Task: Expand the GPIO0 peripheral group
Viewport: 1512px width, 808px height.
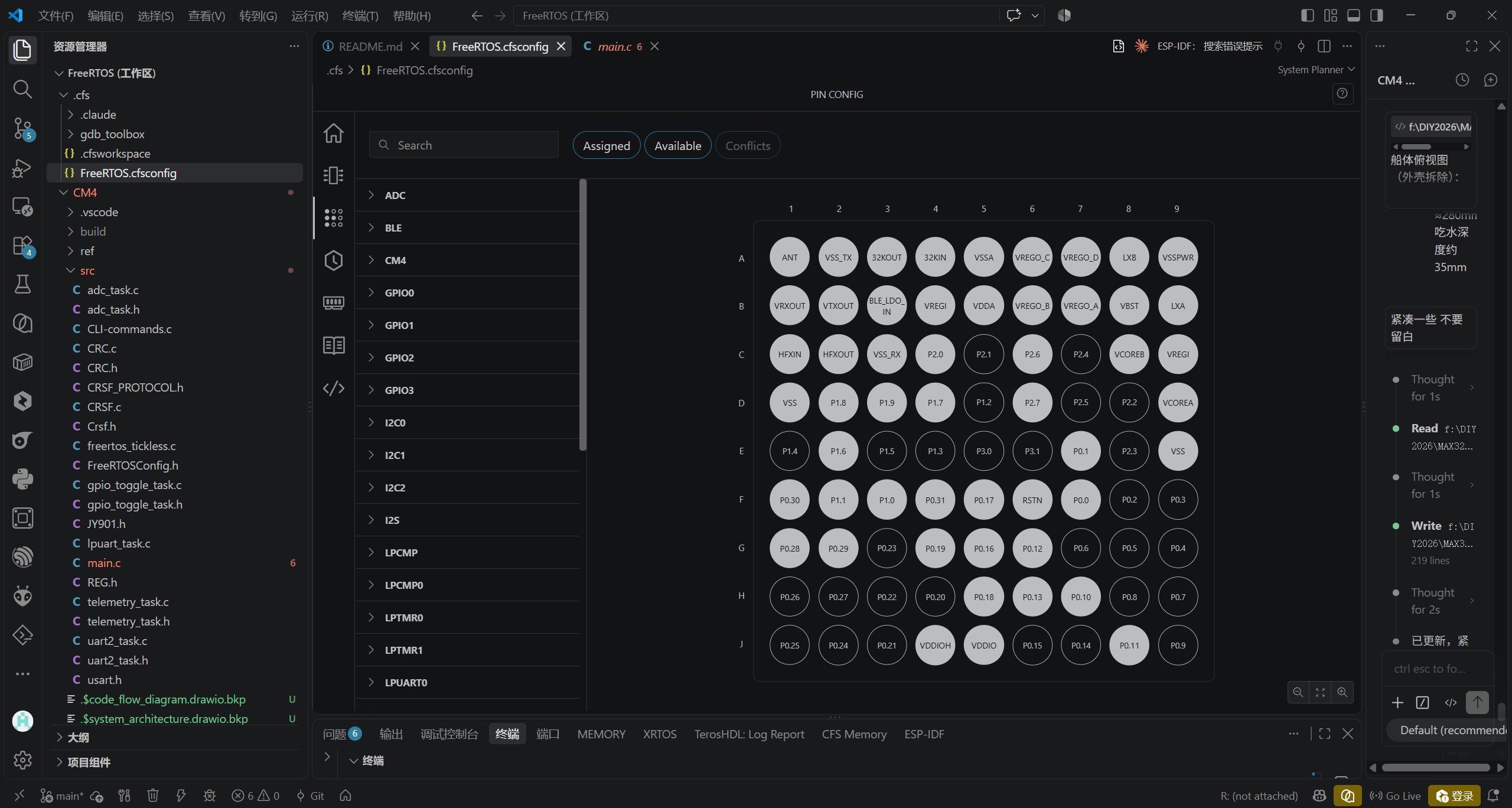Action: (x=468, y=292)
